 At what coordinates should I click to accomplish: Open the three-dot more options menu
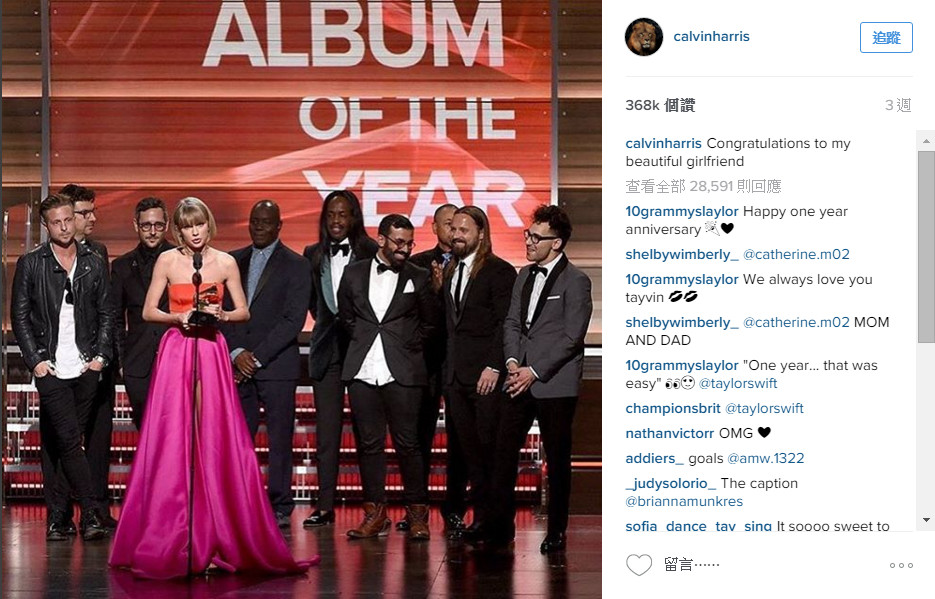(901, 565)
